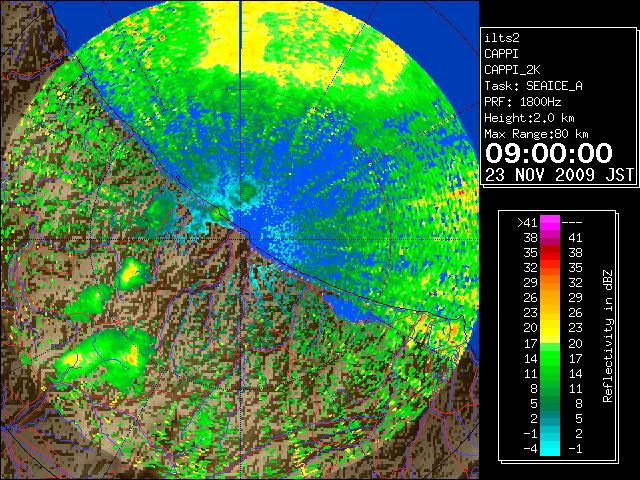Click the Reflectivity in dBZ legend title

(608, 336)
